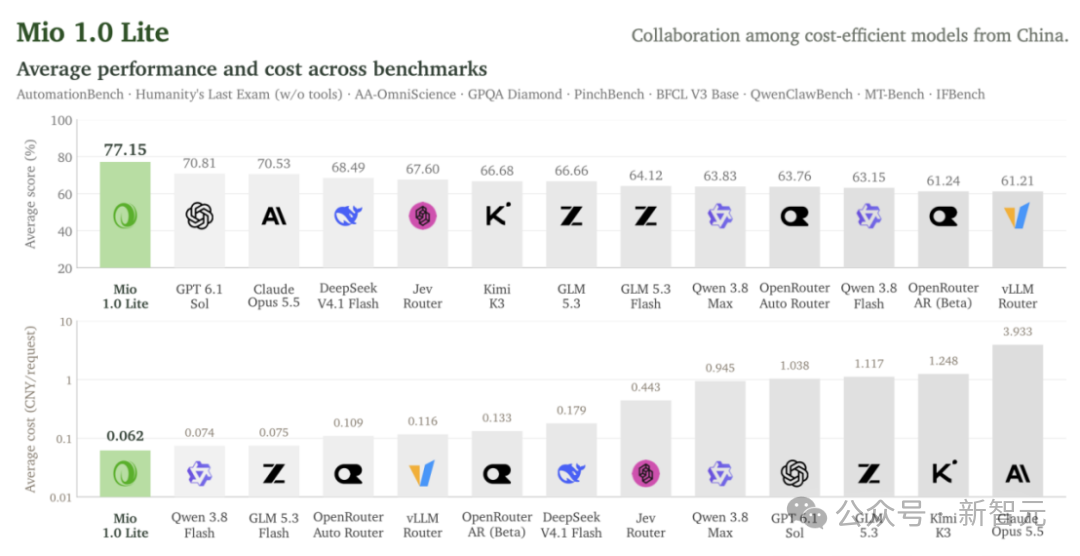Image resolution: width=1080 pixels, height=556 pixels.
Task: Click the vLLM Router logo in the score chart
Action: (1017, 216)
